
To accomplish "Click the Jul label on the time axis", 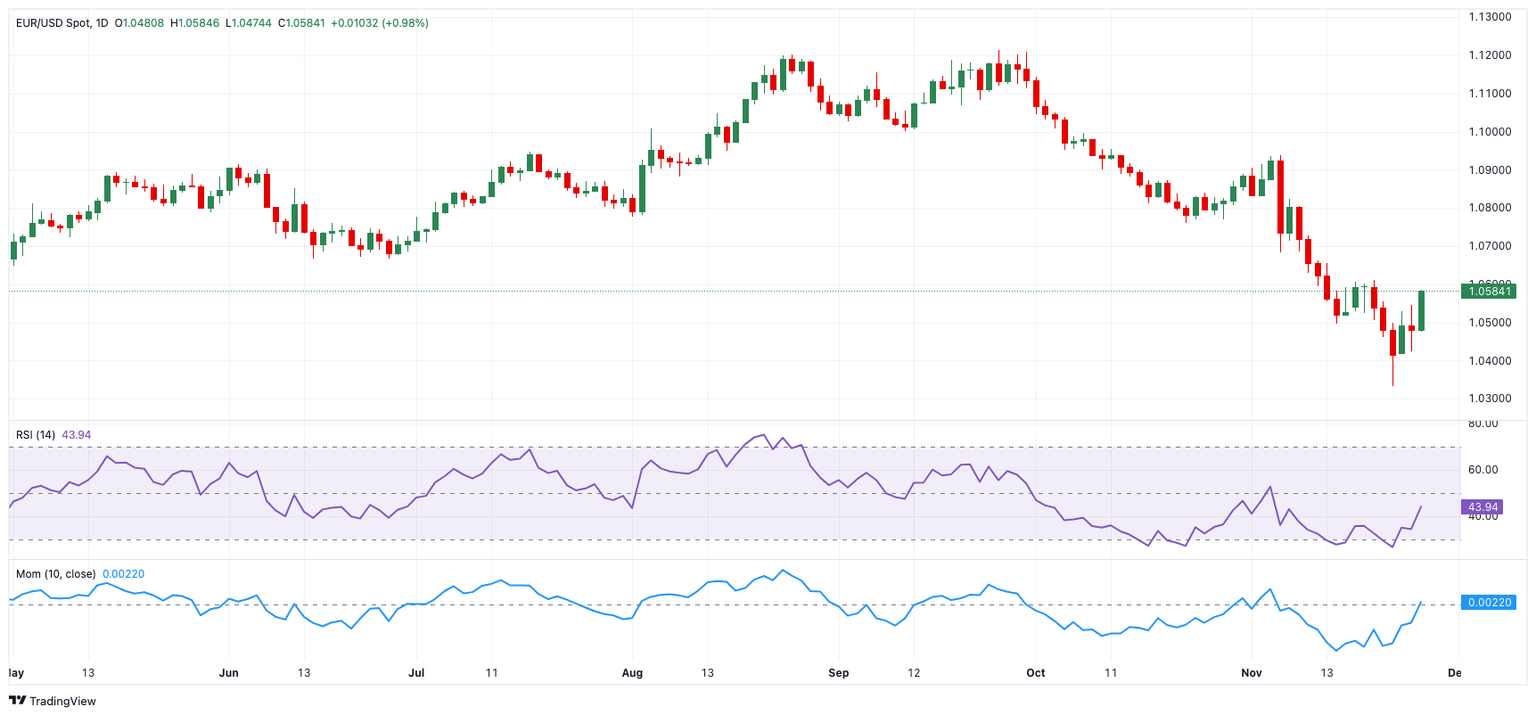I will click(418, 673).
